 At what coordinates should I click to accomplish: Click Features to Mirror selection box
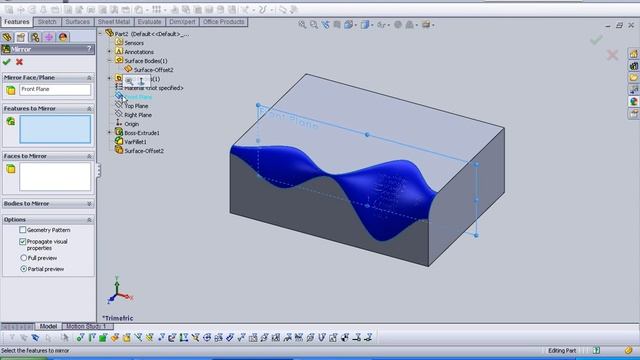tap(55, 129)
